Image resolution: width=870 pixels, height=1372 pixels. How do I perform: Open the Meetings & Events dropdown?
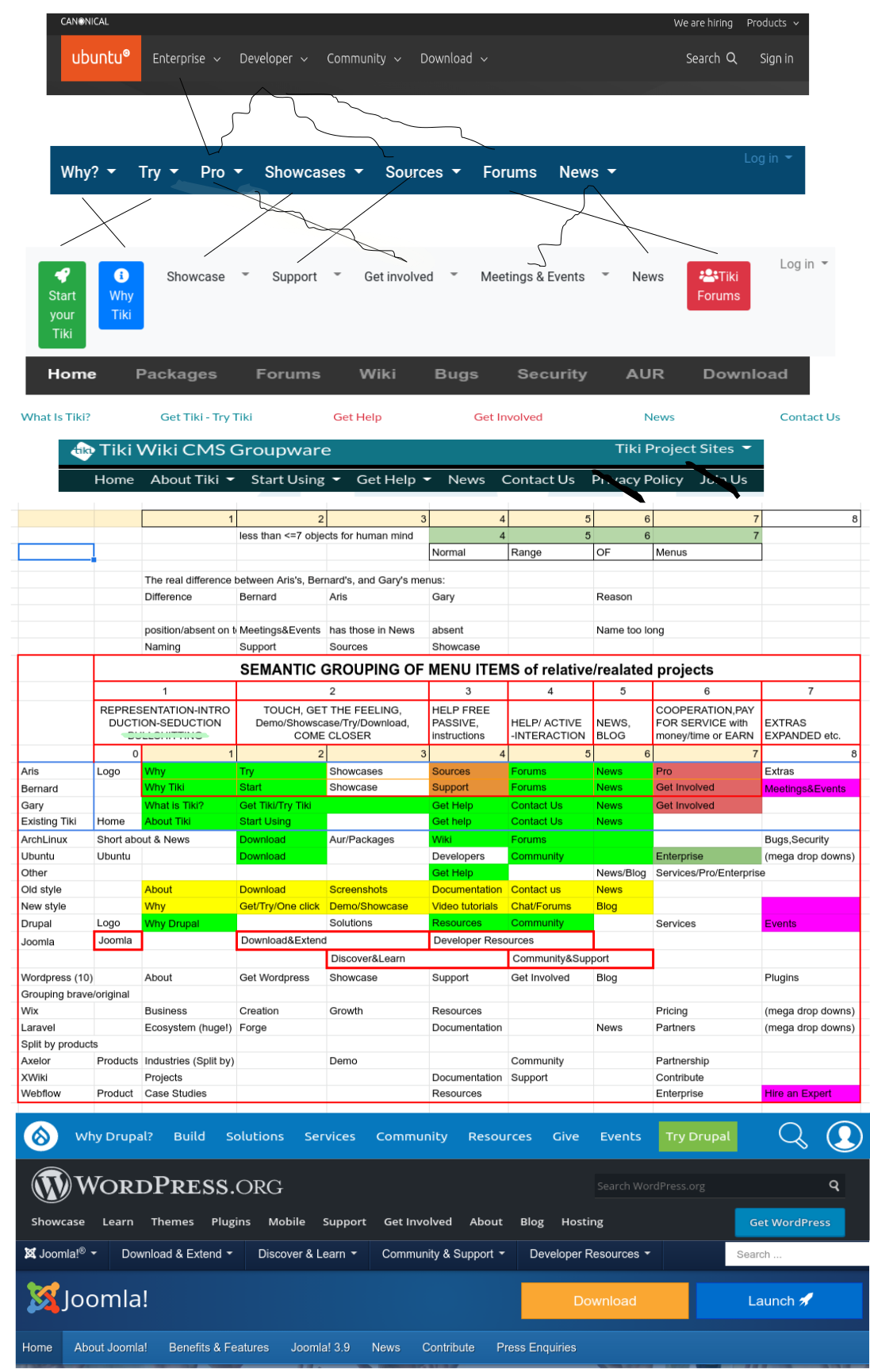[x=545, y=276]
